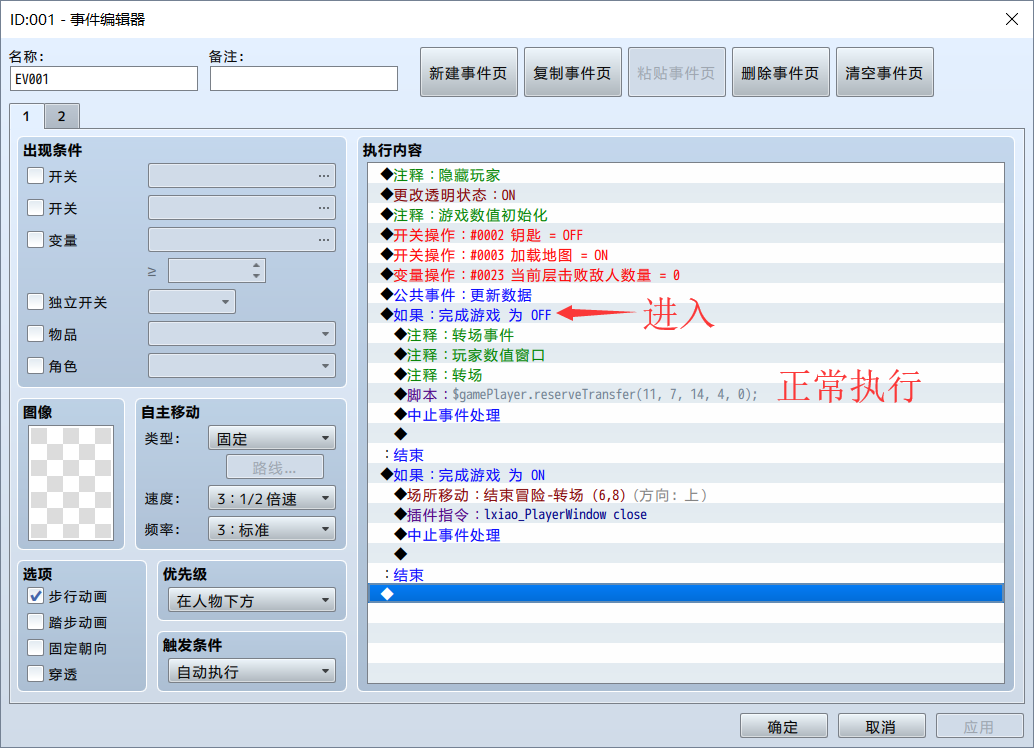Open the 频率 dropdown showing 标准
Image resolution: width=1034 pixels, height=748 pixels.
[x=272, y=529]
